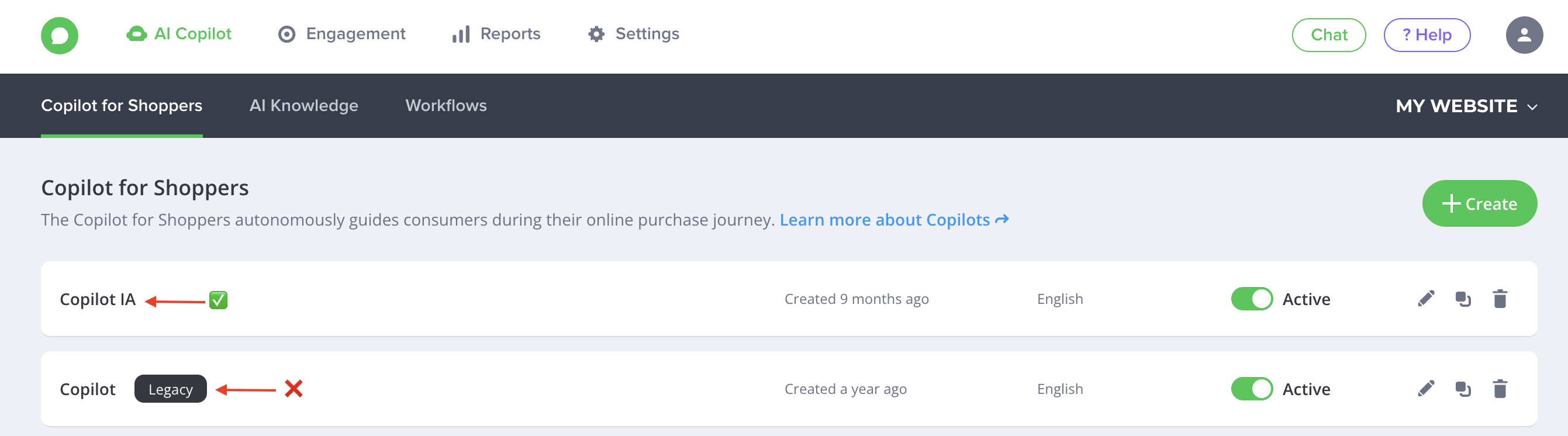
Task: Expand the MY WEBSITE dropdown
Action: (1466, 106)
